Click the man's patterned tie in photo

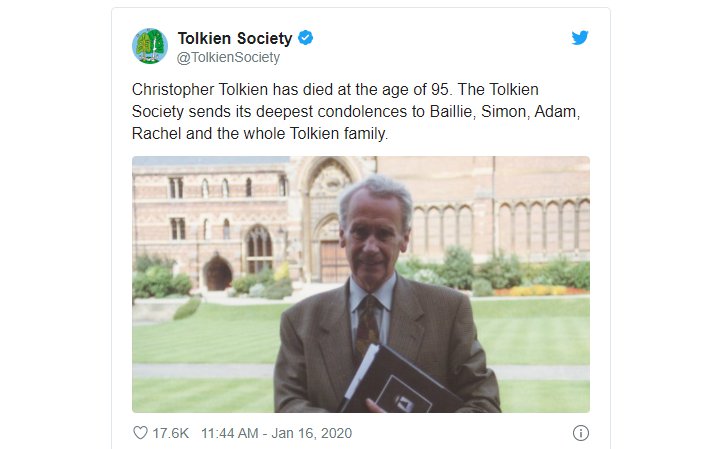pyautogui.click(x=367, y=325)
